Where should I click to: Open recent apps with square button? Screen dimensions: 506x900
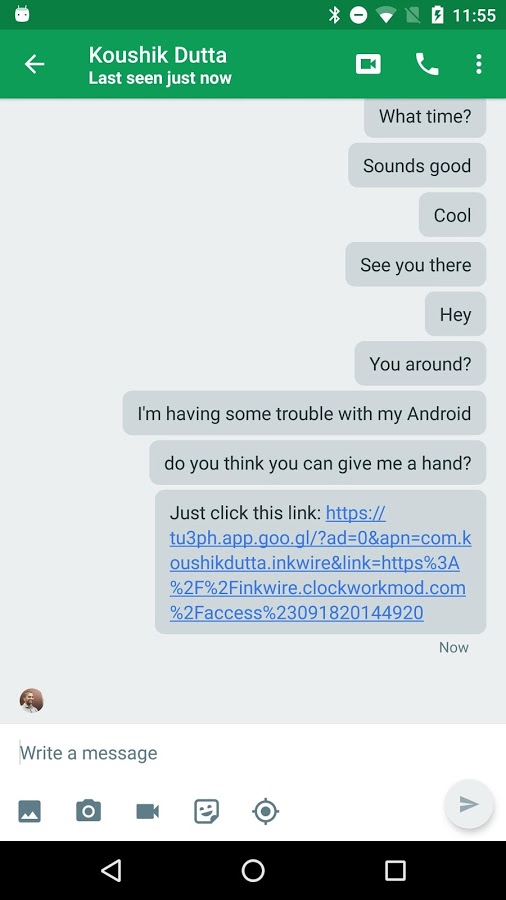pos(395,870)
